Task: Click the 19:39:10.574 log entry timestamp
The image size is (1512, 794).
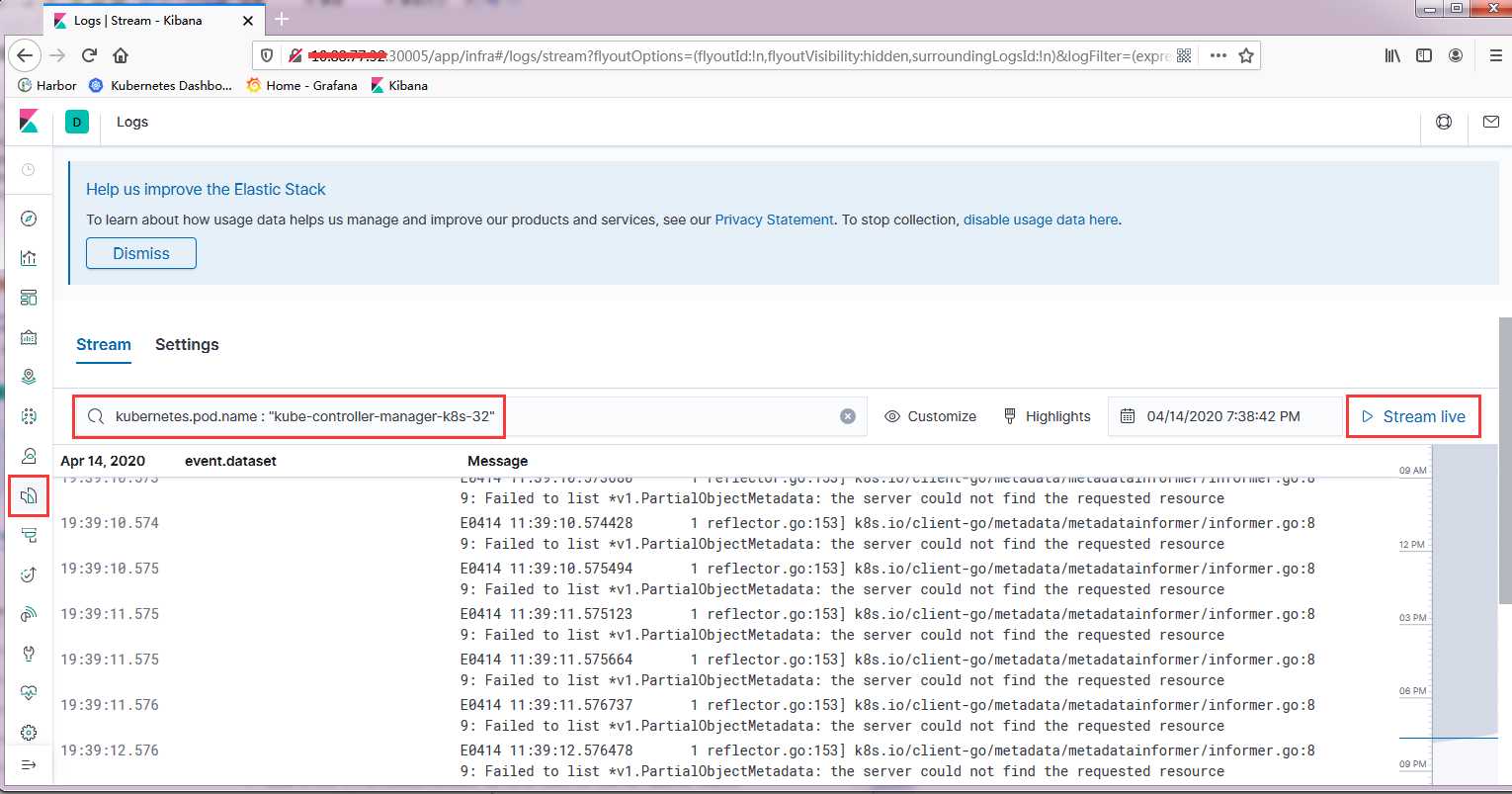Action: (110, 523)
